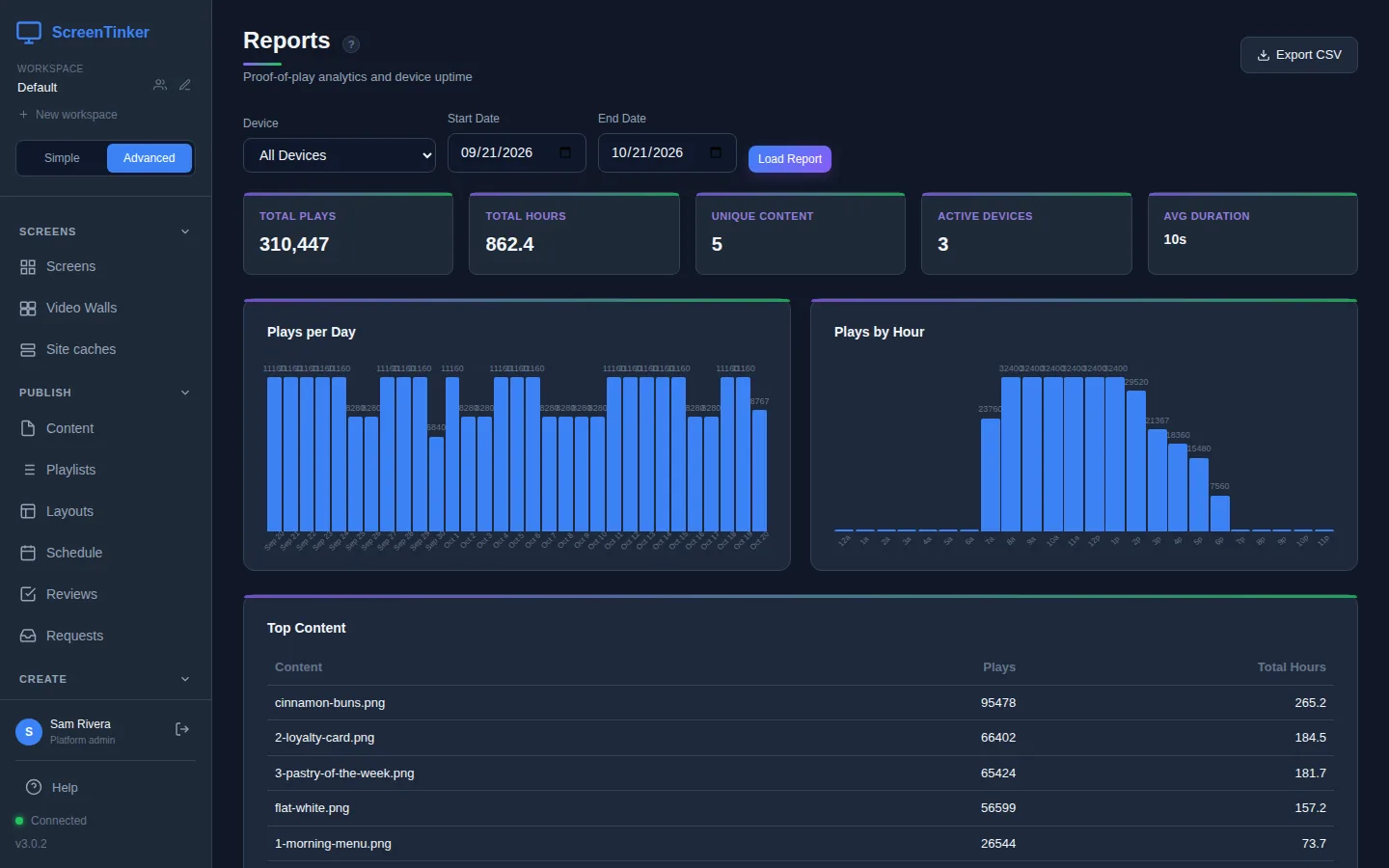Click Export CSV button
Image resolution: width=1389 pixels, height=868 pixels.
point(1298,55)
